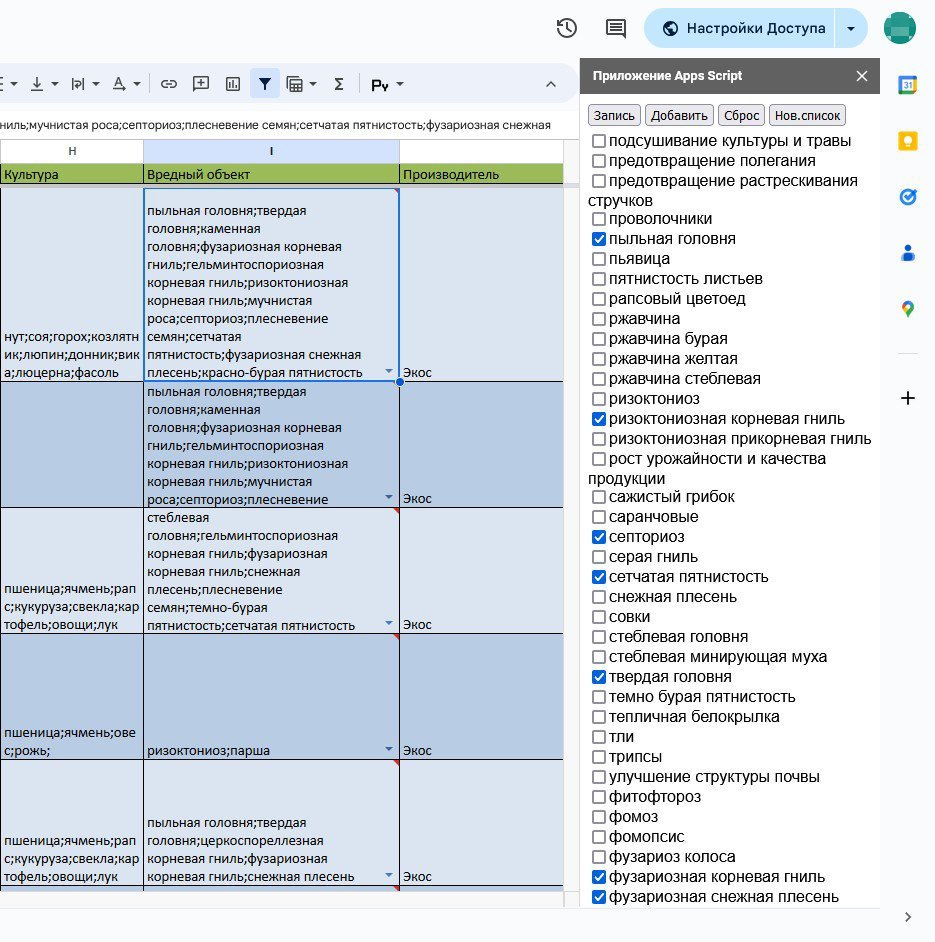Image resolution: width=935 pixels, height=942 pixels.
Task: Check the 'проволочники' checkbox
Action: tap(599, 219)
